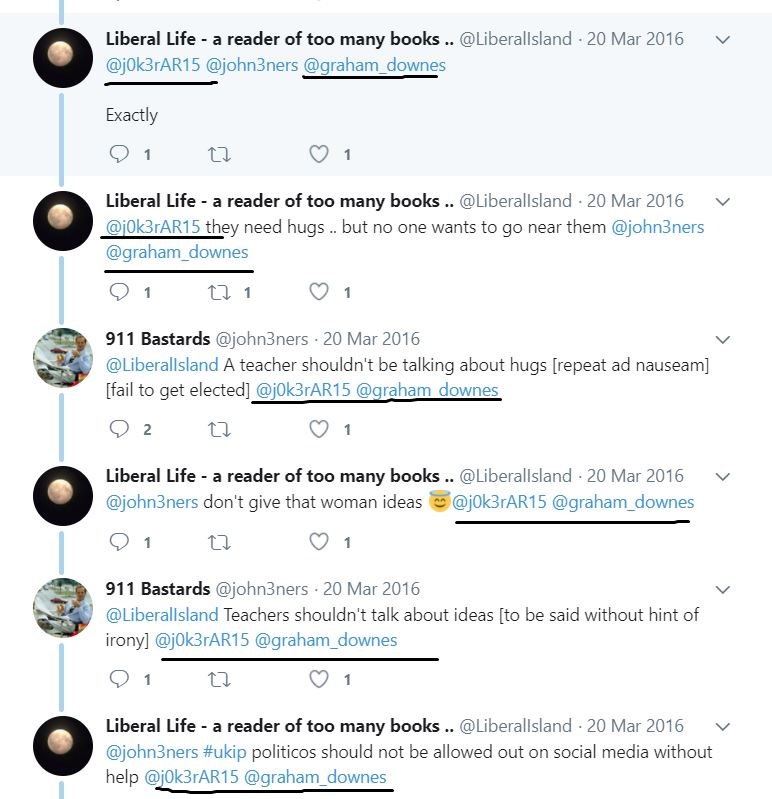This screenshot has width=772, height=799.
Task: Reply to the teacher hugs tweet
Action: (x=119, y=429)
